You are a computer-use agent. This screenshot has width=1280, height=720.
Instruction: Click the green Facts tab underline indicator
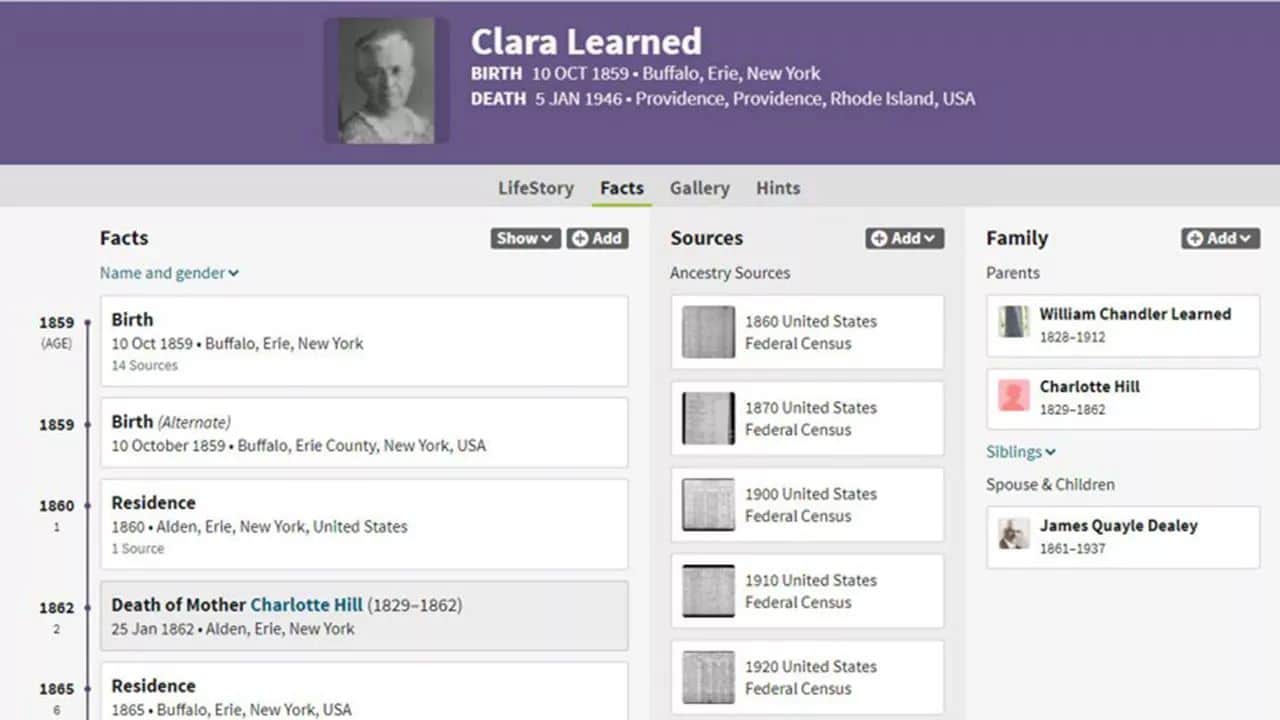click(621, 203)
